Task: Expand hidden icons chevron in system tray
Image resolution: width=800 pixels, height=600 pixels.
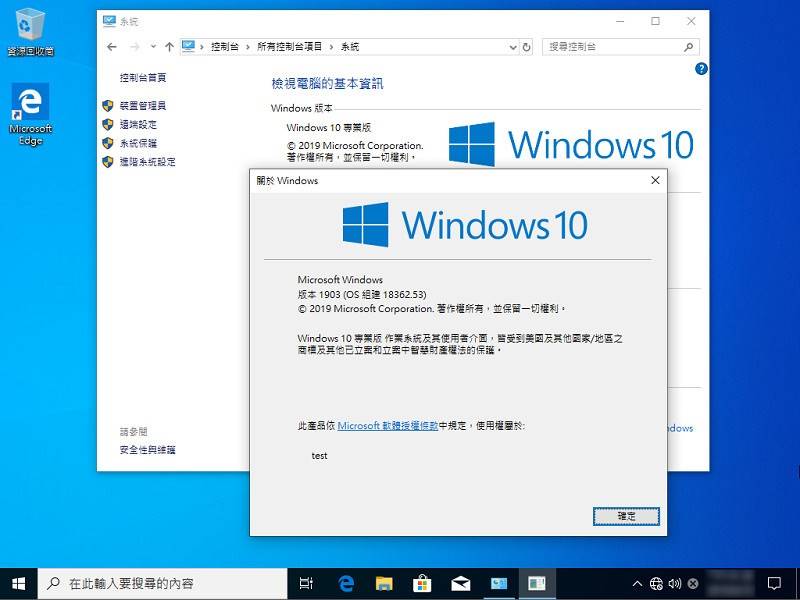Action: (x=637, y=582)
